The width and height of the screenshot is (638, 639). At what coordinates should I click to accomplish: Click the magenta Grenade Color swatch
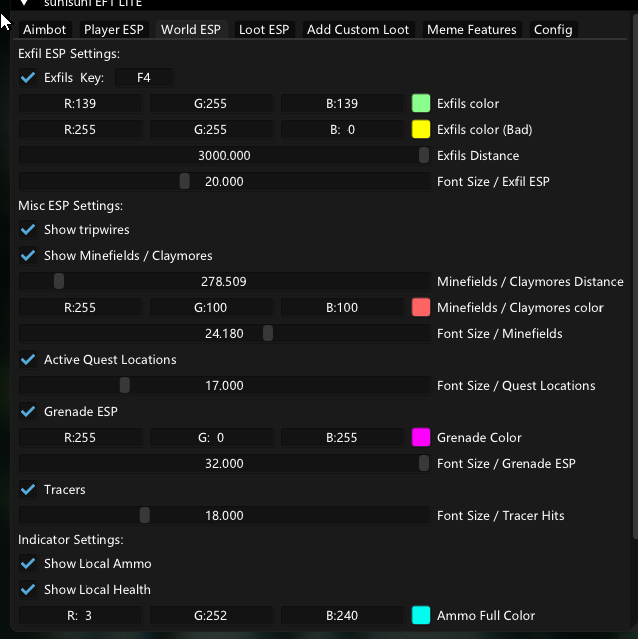pyautogui.click(x=421, y=437)
